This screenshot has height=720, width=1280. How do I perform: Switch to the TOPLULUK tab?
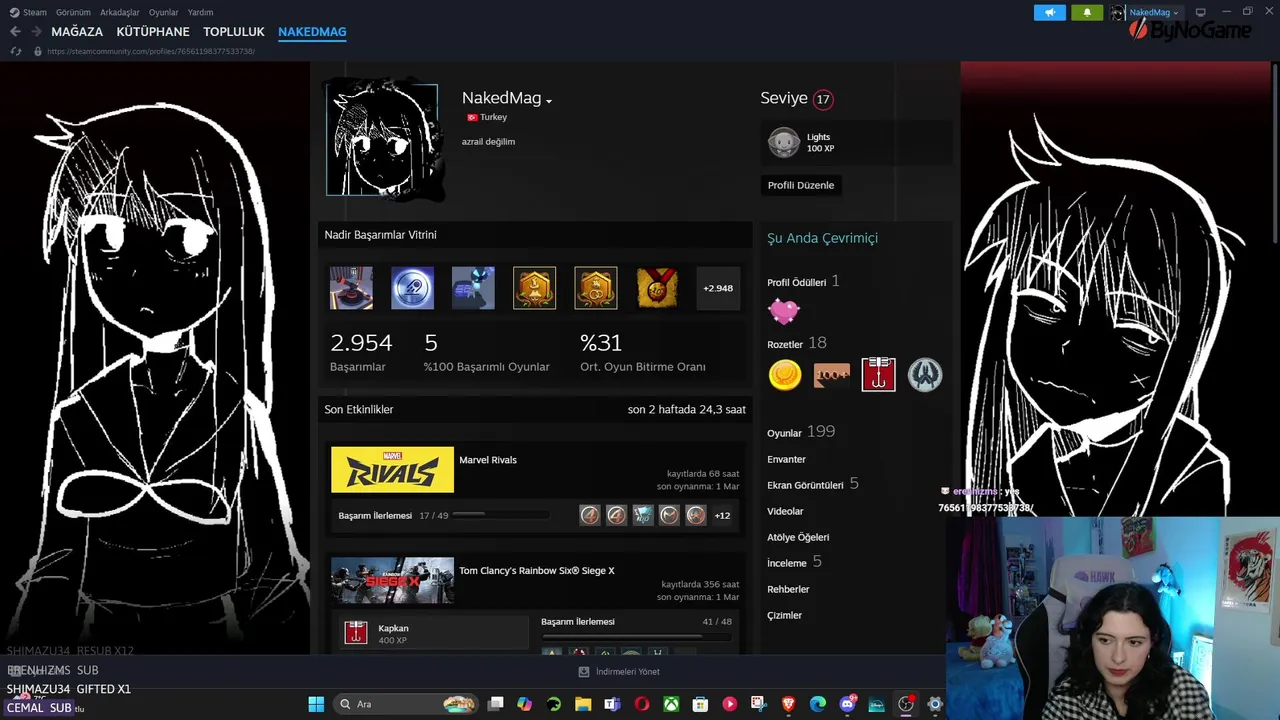(x=234, y=32)
